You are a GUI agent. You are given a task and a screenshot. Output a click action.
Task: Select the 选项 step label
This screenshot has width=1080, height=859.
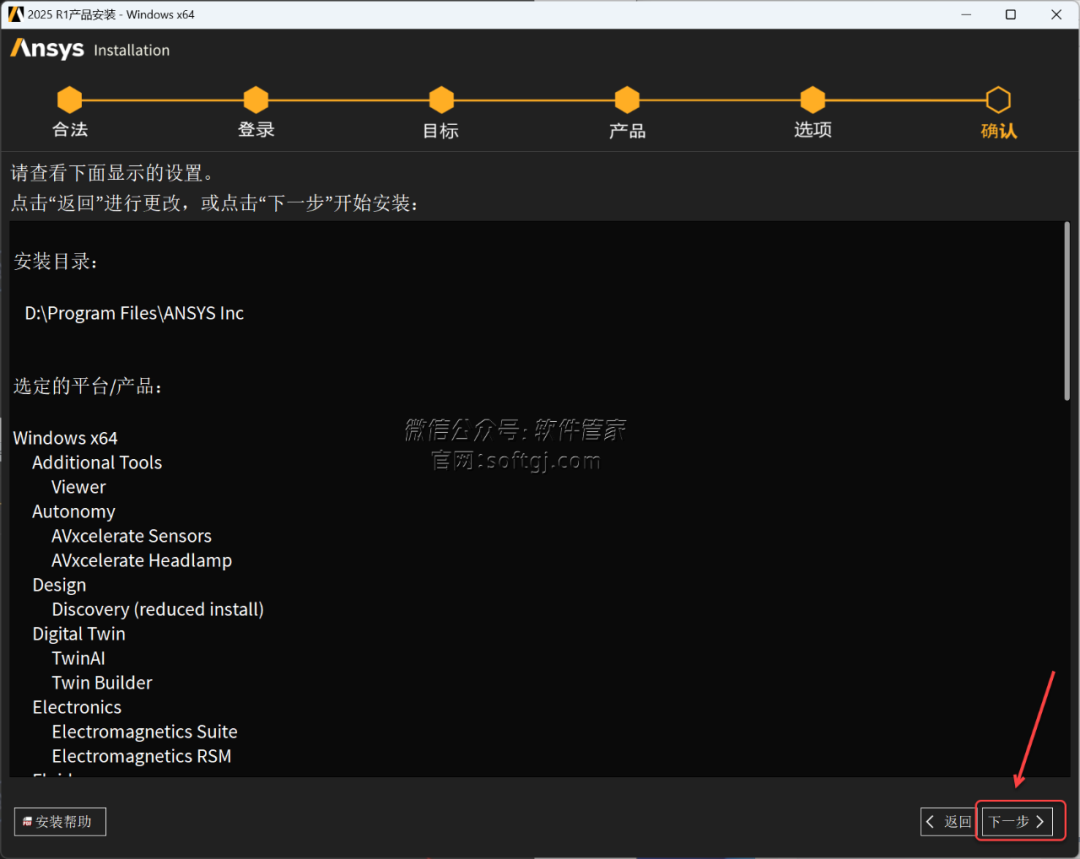(813, 130)
